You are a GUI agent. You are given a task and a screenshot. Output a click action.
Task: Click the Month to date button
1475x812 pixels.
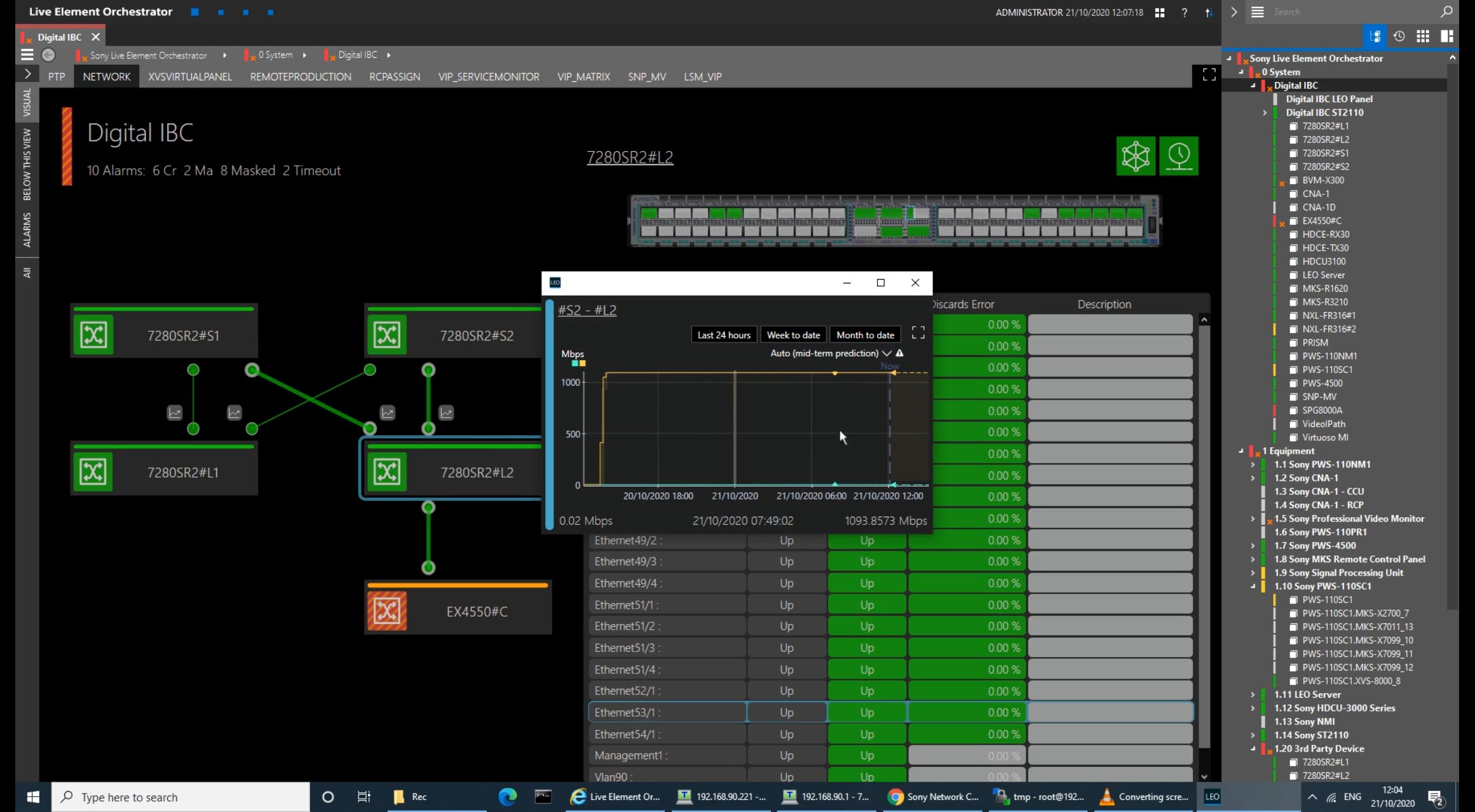865,335
